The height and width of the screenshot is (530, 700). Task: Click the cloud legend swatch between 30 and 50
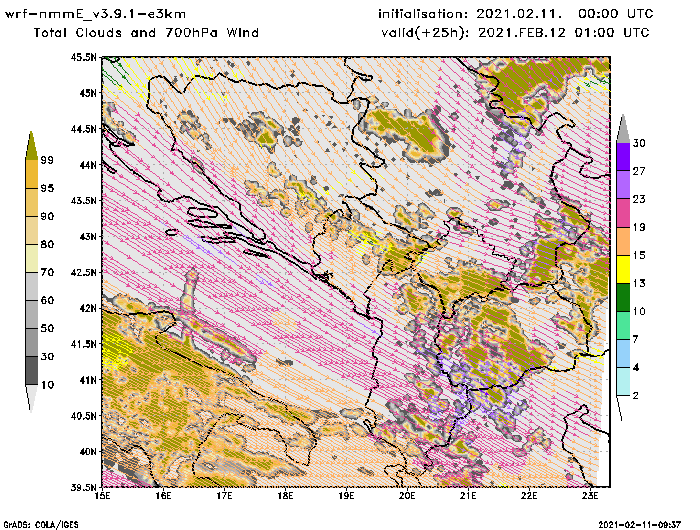(x=31, y=342)
